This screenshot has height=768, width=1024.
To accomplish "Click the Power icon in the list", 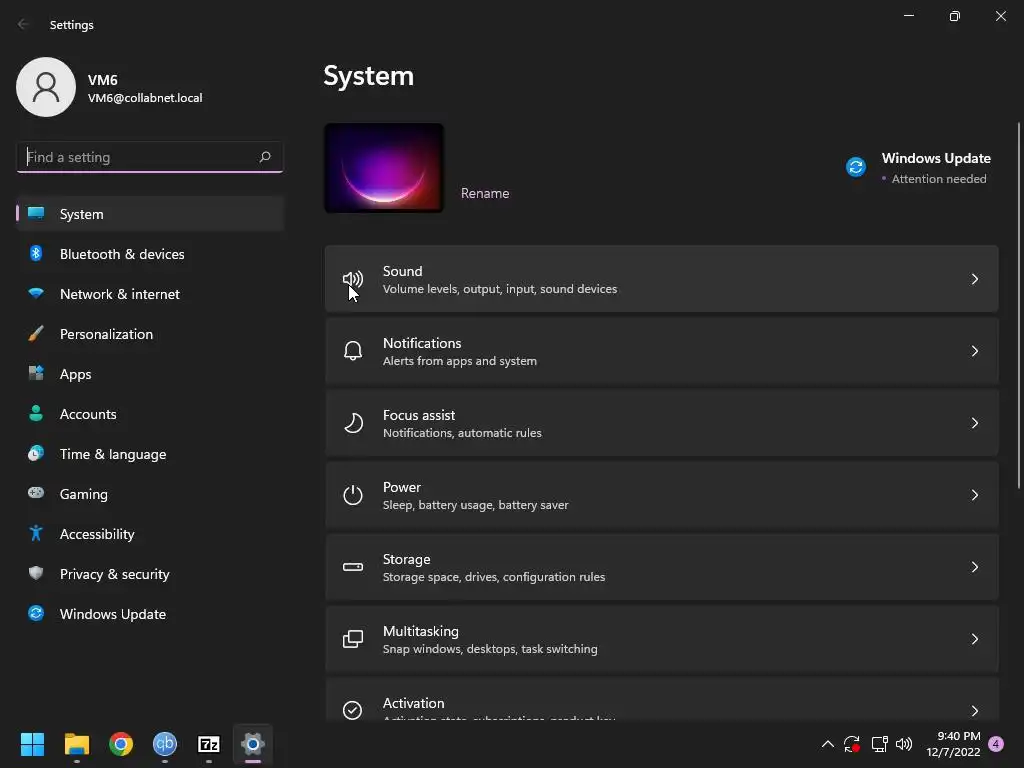I will 353,495.
